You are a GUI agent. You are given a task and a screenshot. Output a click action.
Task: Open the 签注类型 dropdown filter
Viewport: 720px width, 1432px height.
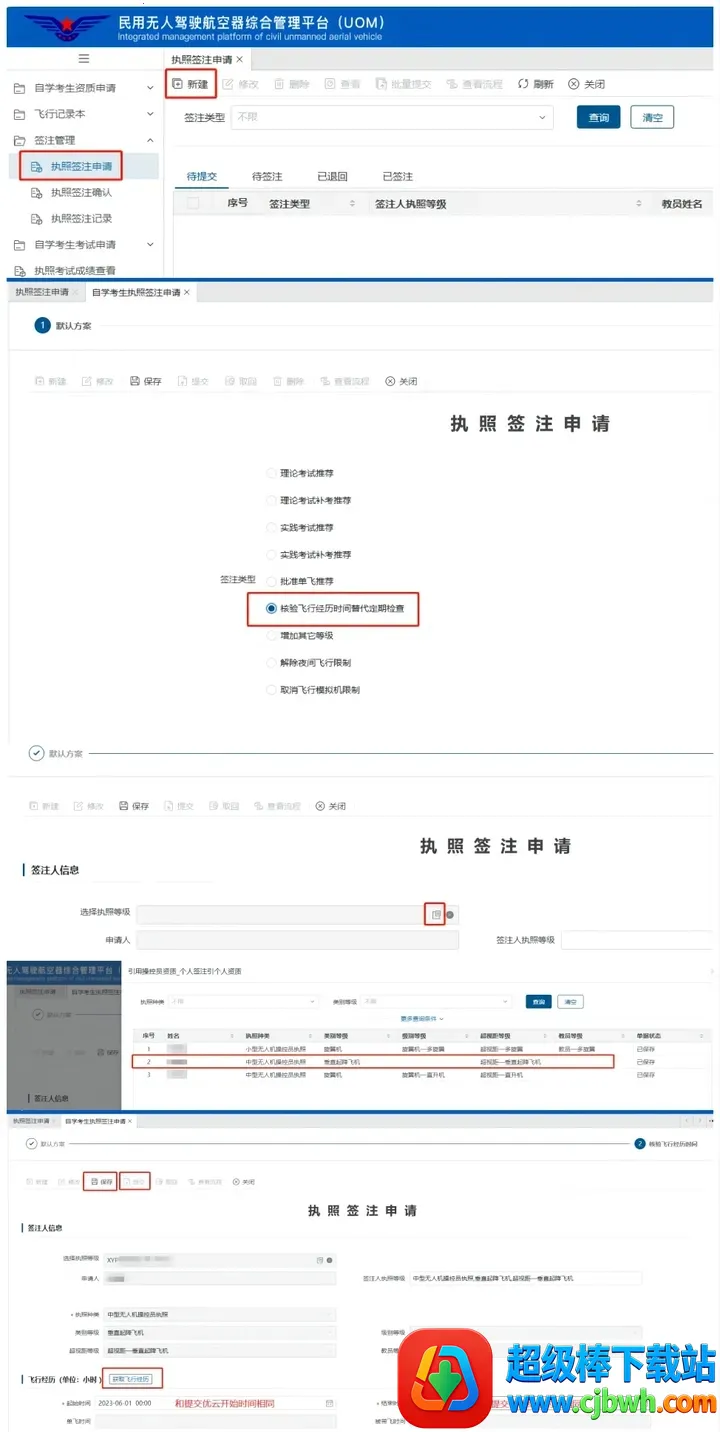392,117
